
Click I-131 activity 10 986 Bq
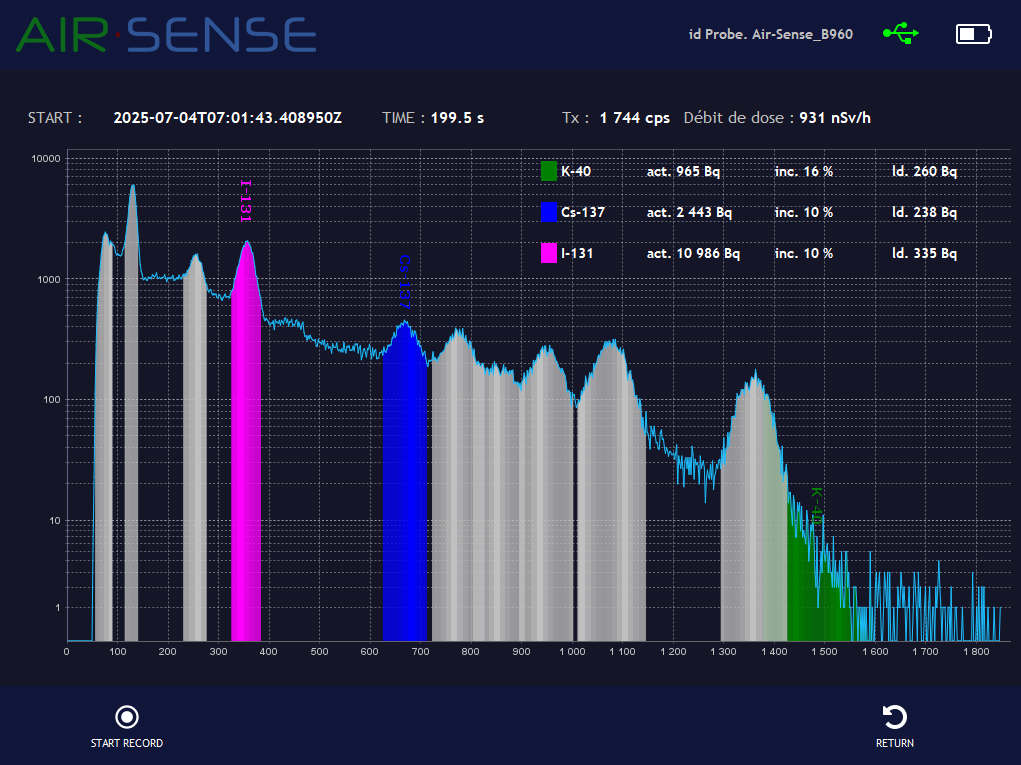click(693, 253)
